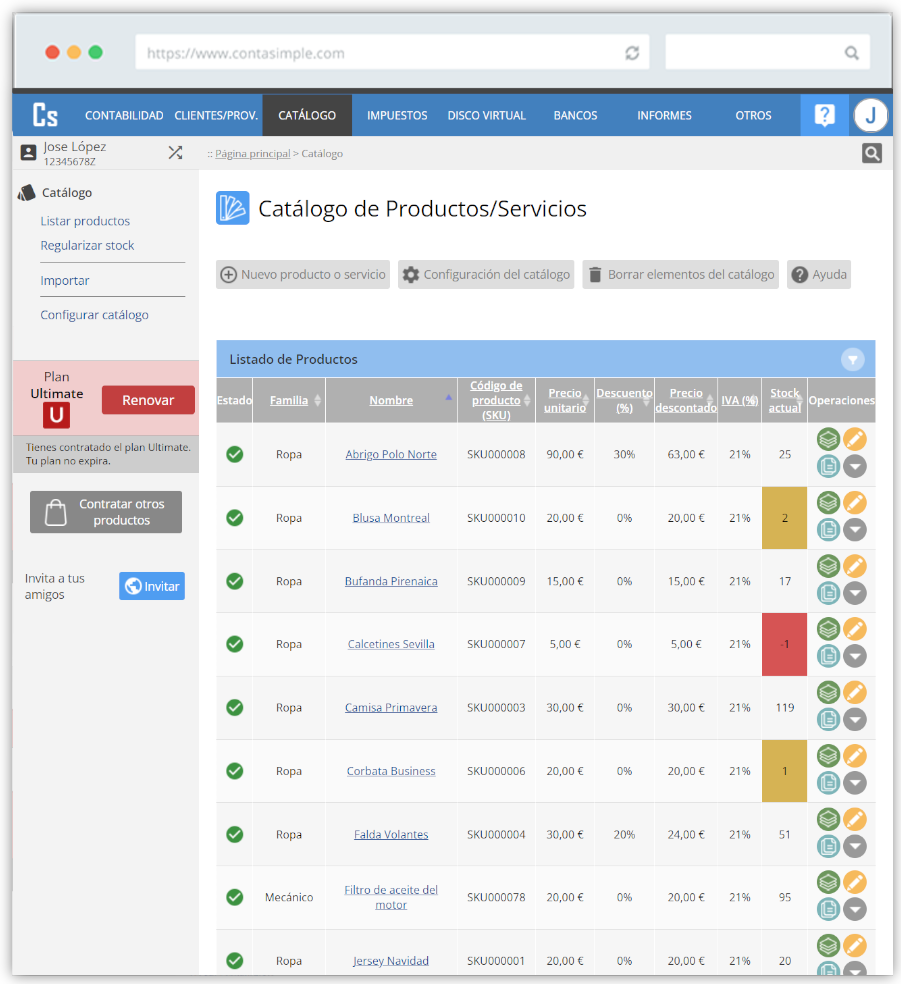Open the user profile J avatar
This screenshot has height=984, width=901.
click(x=870, y=115)
